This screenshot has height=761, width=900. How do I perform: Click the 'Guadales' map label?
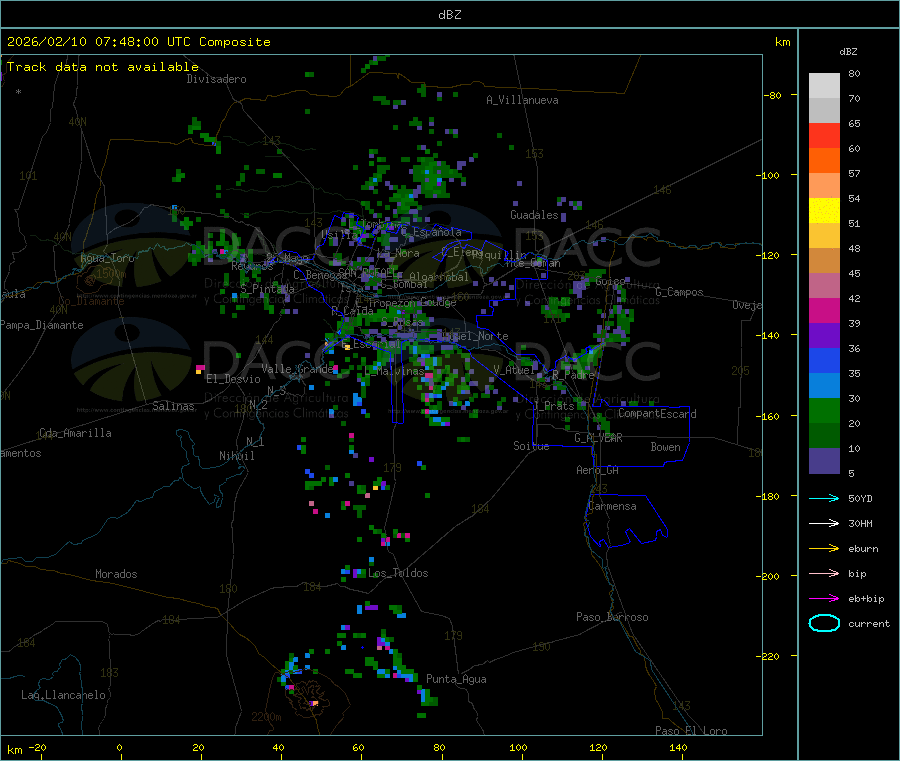pyautogui.click(x=534, y=215)
